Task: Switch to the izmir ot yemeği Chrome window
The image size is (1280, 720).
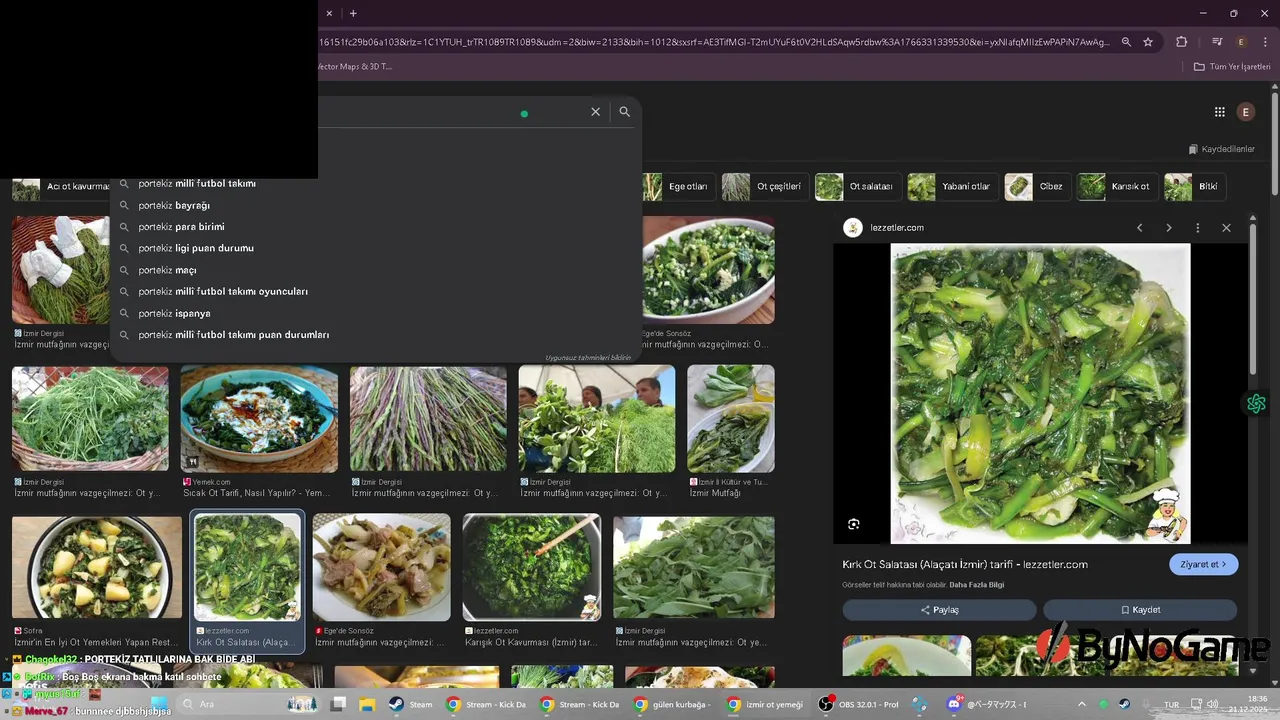Action: pos(765,704)
